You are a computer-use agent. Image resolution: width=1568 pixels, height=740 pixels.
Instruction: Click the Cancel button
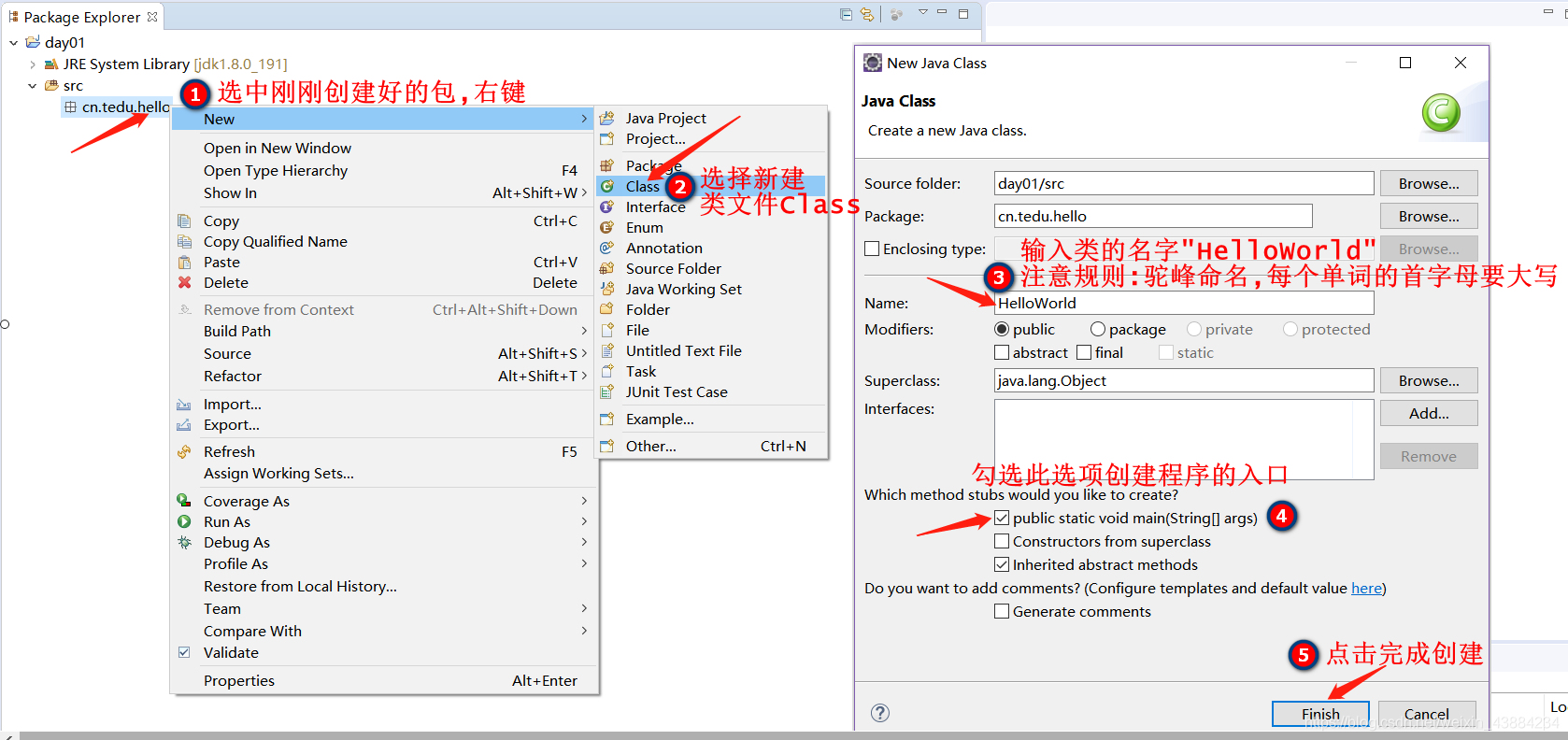1427,713
